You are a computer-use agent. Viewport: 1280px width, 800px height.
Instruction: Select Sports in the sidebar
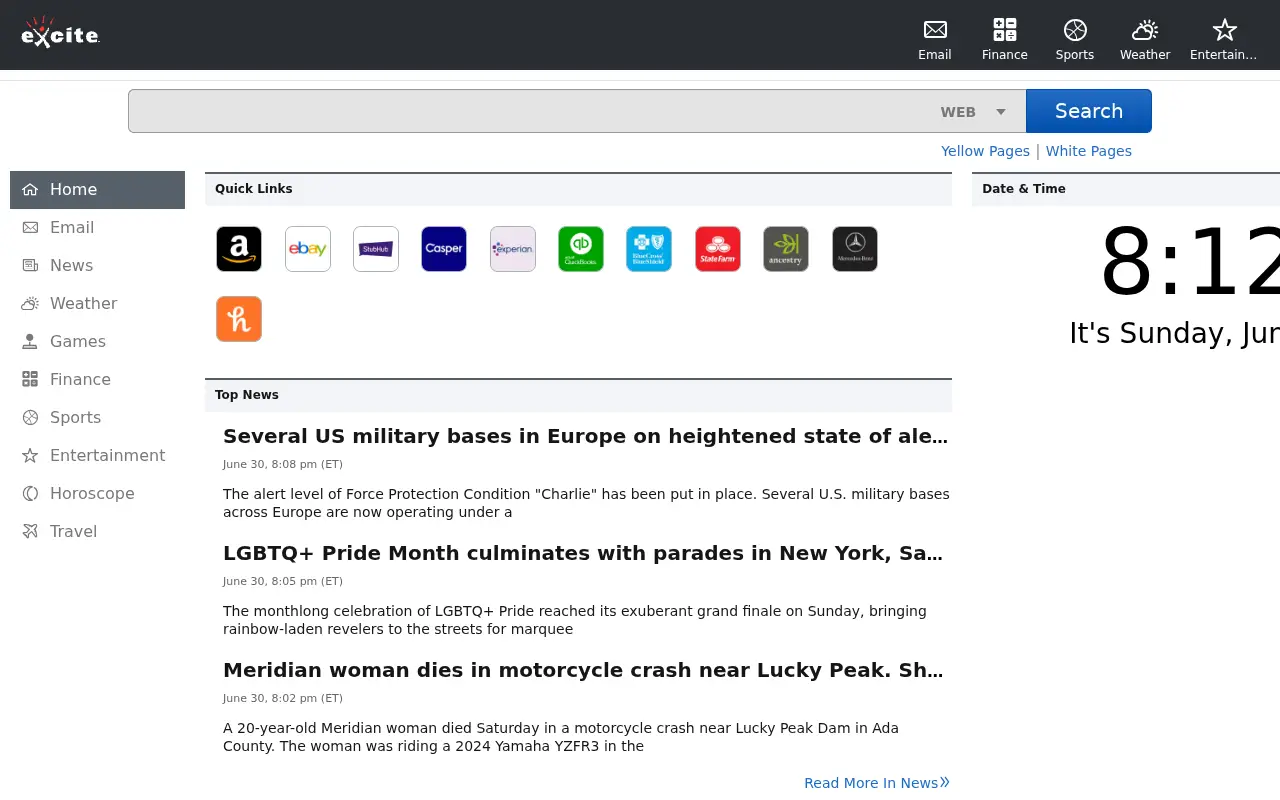97,418
